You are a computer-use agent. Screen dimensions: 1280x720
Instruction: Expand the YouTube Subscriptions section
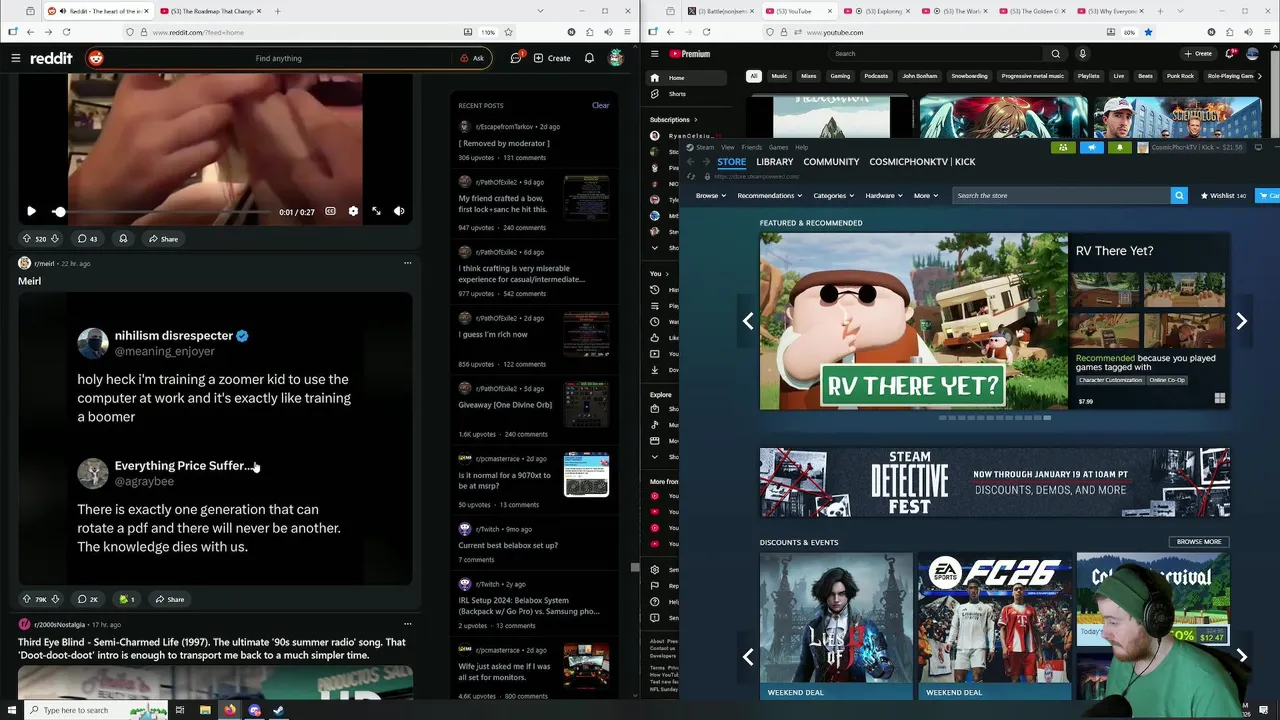(674, 120)
